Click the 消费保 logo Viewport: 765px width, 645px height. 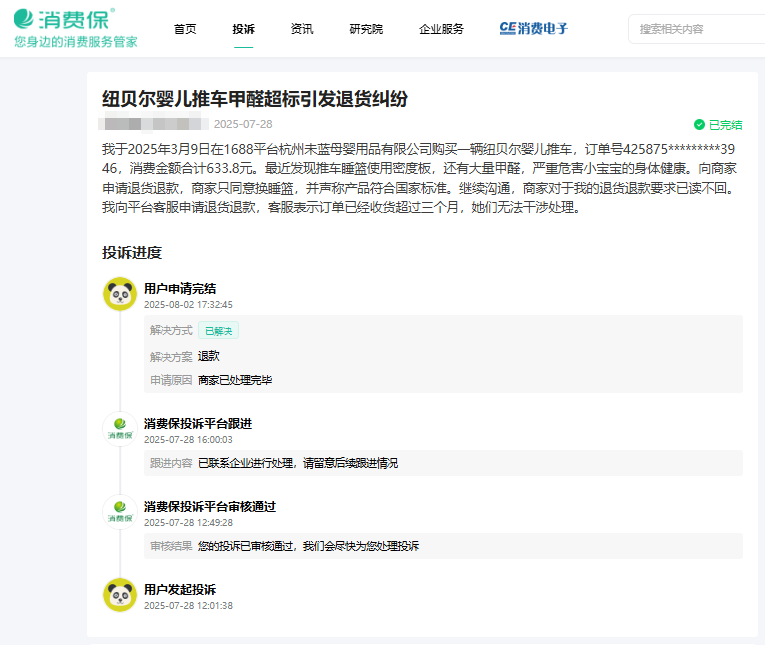pyautogui.click(x=64, y=20)
